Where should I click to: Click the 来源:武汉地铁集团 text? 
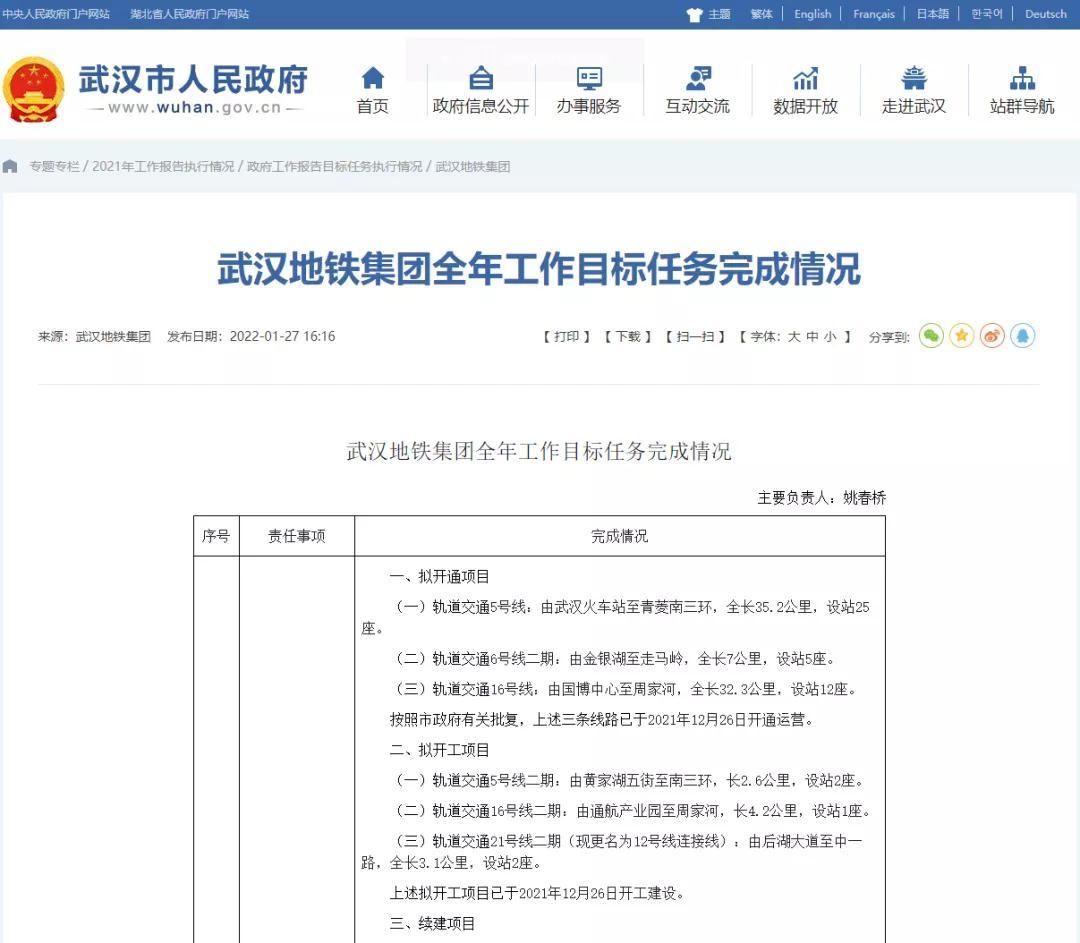(94, 336)
